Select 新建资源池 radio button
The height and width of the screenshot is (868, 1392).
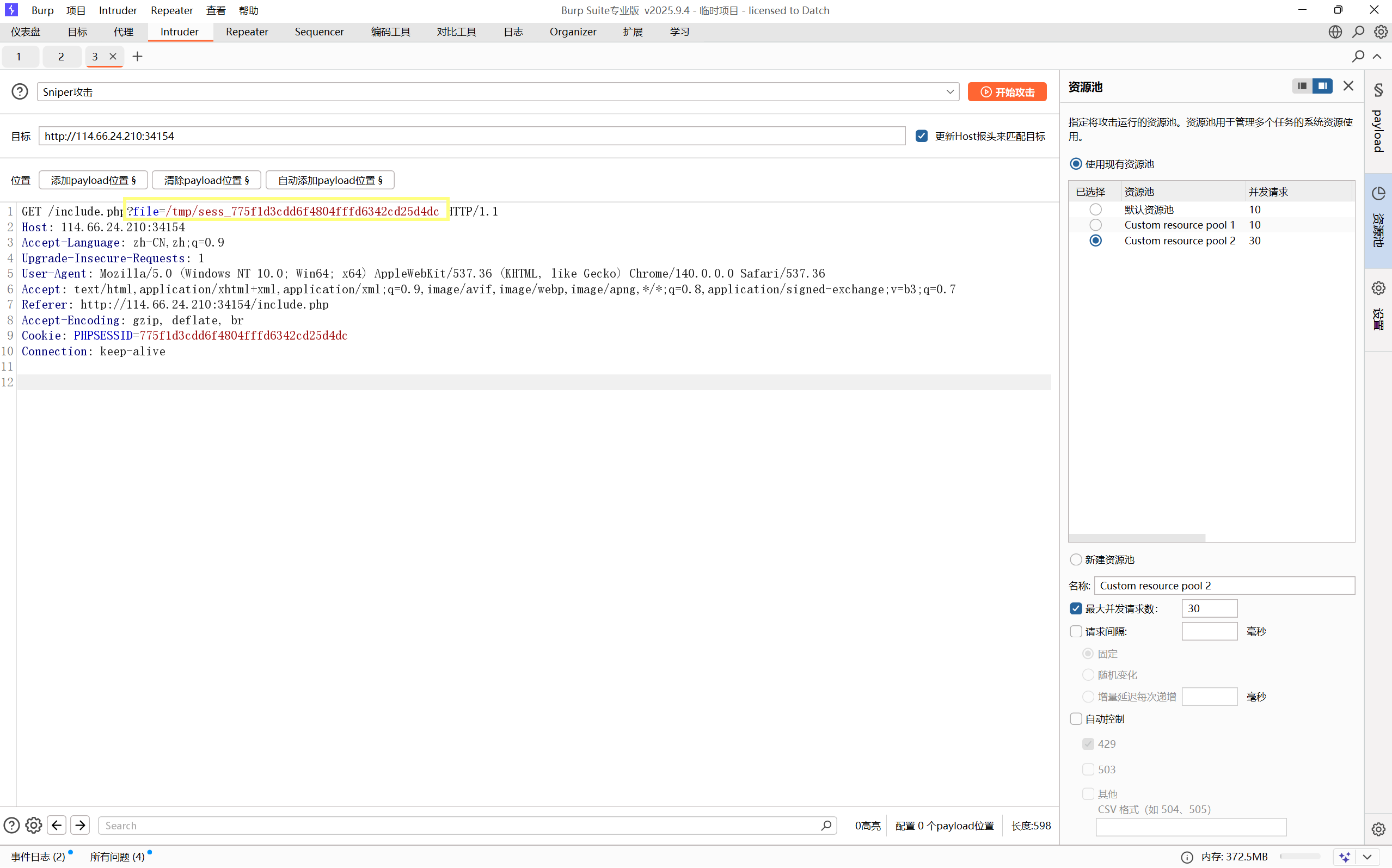(1076, 560)
